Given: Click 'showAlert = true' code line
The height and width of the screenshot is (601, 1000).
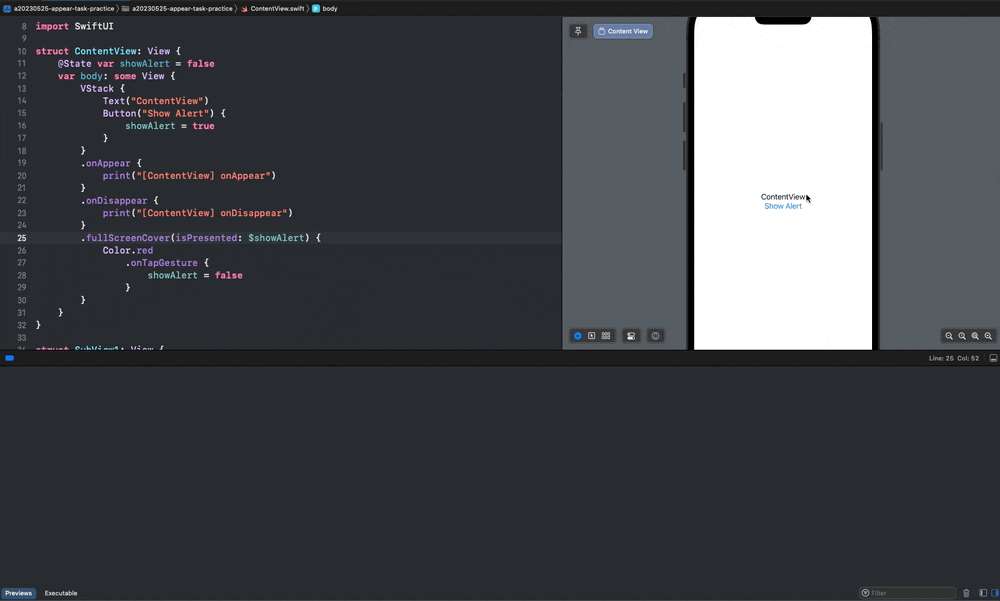Looking at the screenshot, I should [170, 126].
